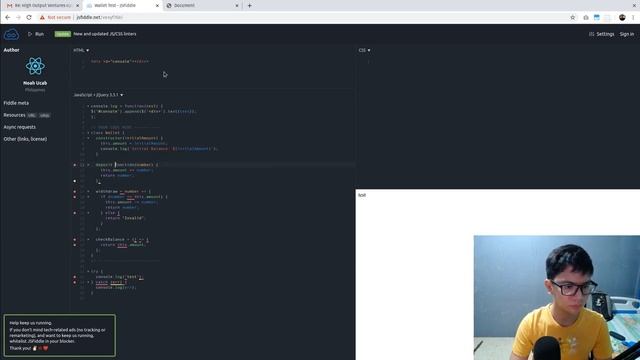
Task: Open JSFiddle Settings
Action: click(x=601, y=34)
